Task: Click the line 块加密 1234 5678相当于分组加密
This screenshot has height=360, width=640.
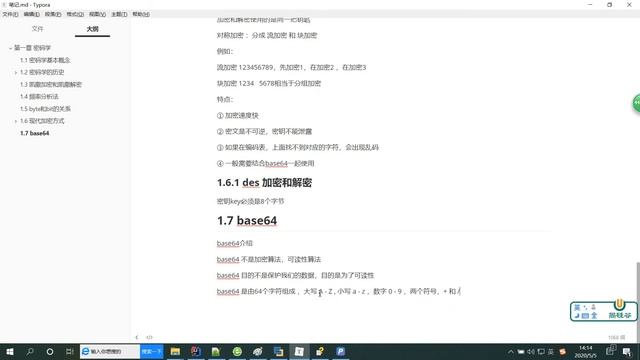Action: pos(269,83)
